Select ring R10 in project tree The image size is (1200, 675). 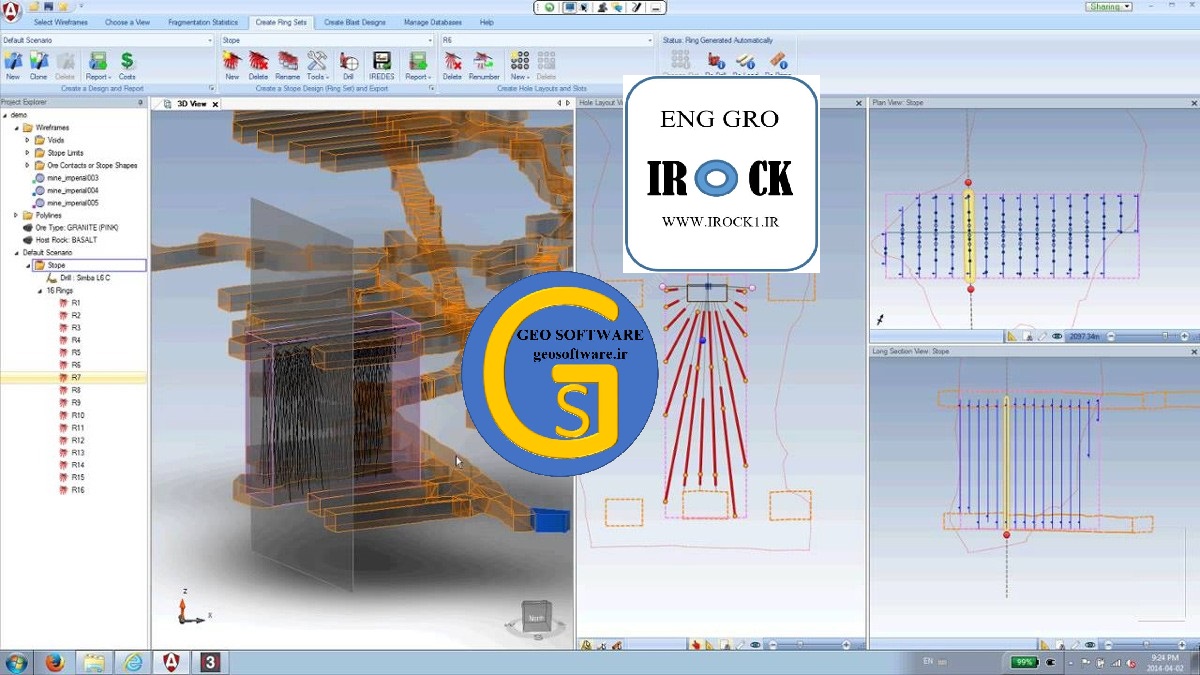tap(78, 415)
